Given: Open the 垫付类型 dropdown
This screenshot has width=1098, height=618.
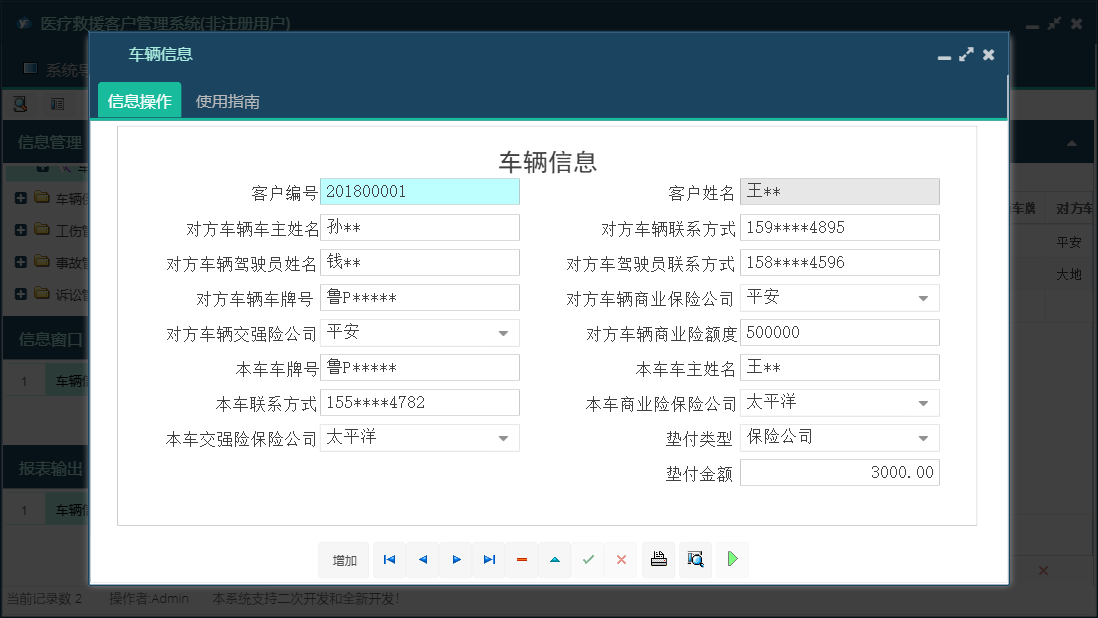Looking at the screenshot, I should 925,437.
